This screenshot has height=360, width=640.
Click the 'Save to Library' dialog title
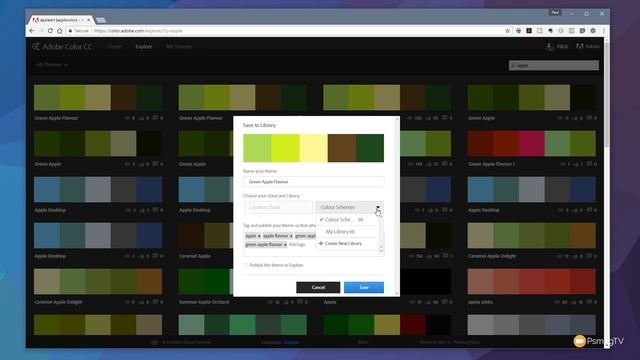tap(259, 125)
